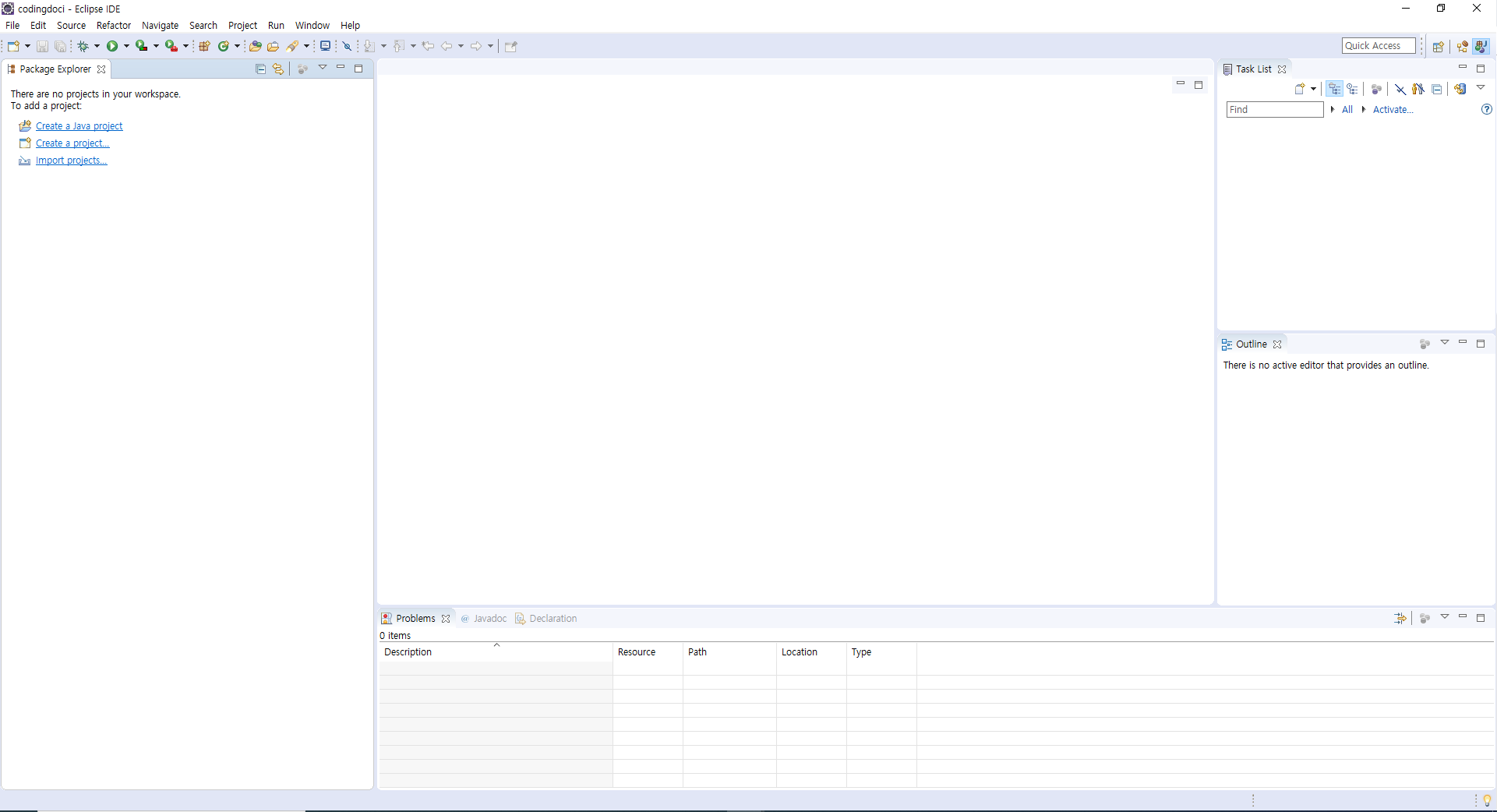Click the Resource column header in Problems
Viewport: 1497px width, 812px height.
648,652
